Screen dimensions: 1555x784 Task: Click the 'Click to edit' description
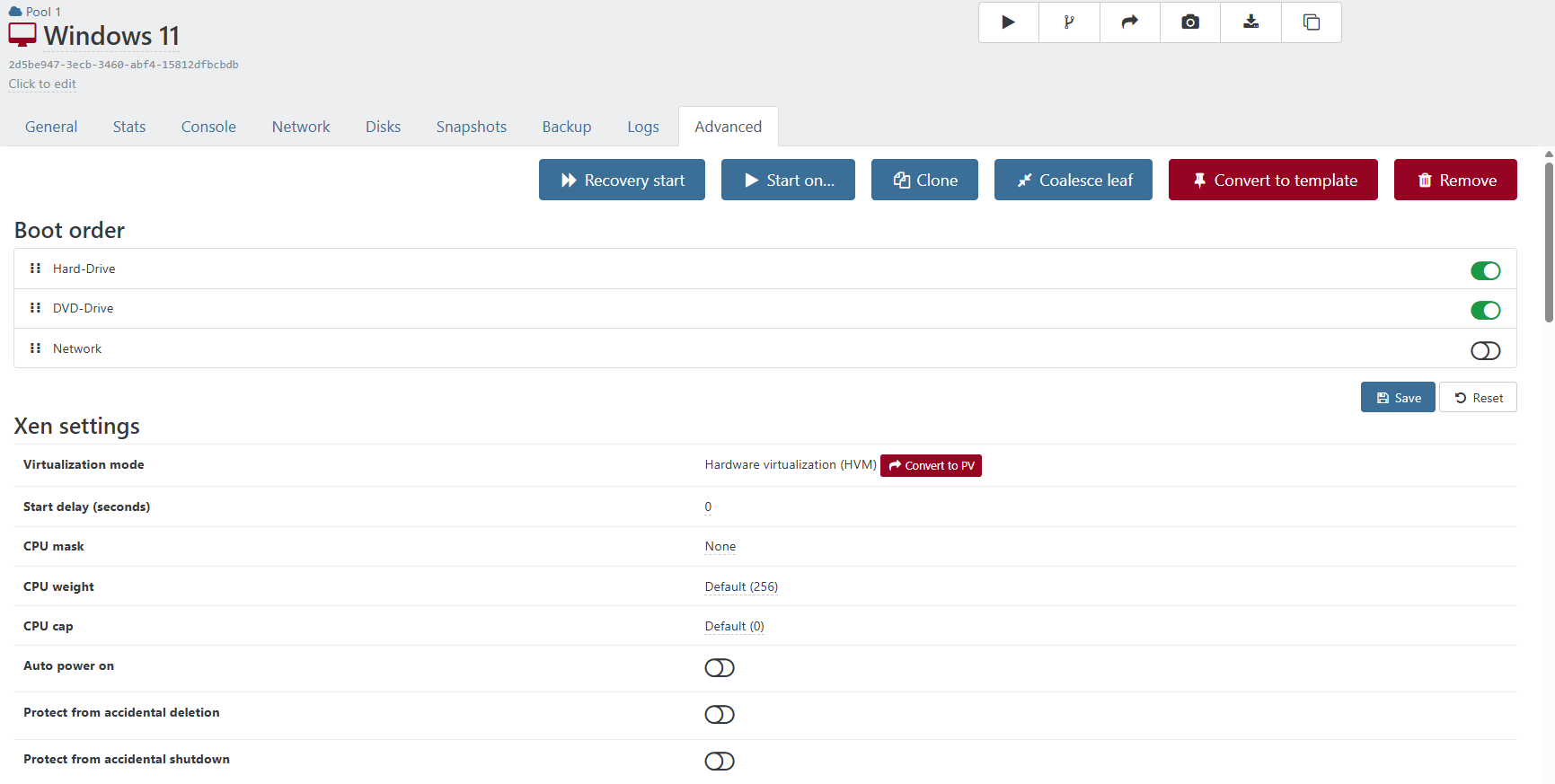(x=42, y=84)
